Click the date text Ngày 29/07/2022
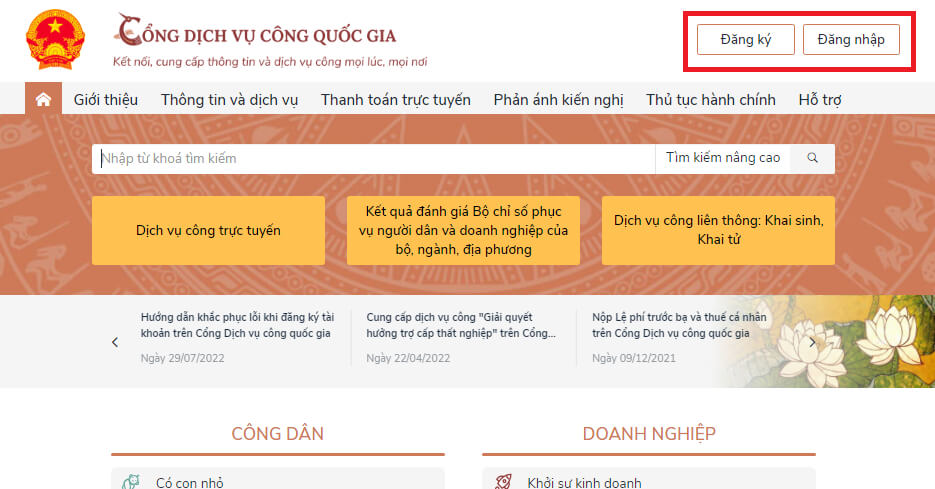This screenshot has height=489, width=935. (182, 358)
